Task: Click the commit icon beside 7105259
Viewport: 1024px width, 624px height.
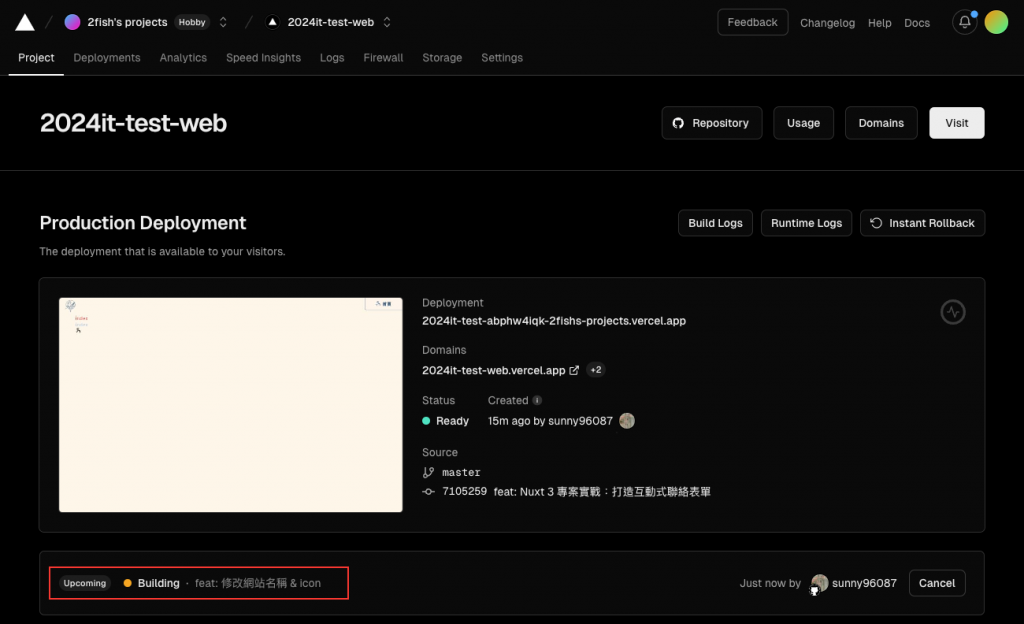Action: pos(428,491)
